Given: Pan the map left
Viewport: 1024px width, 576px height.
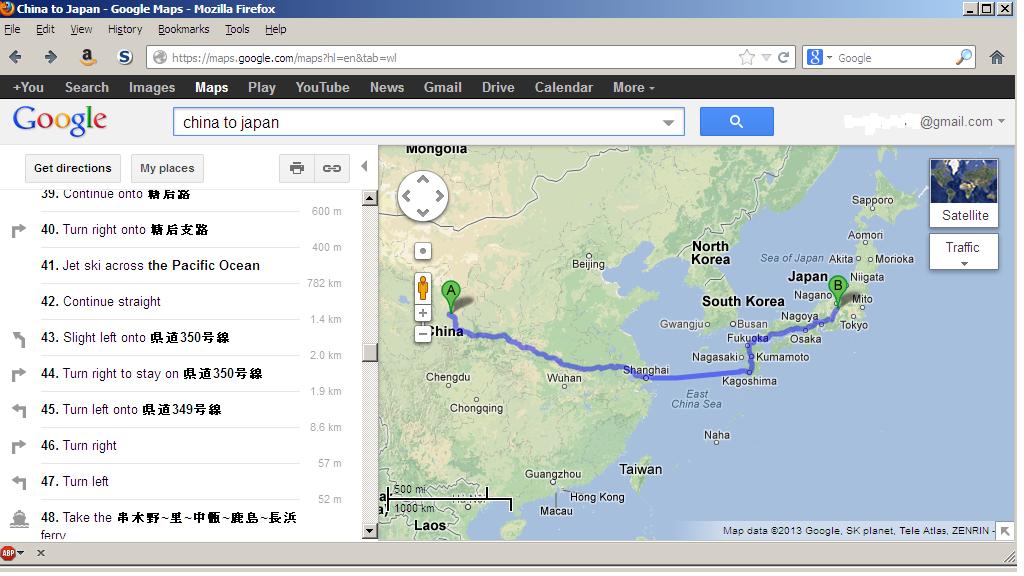Looking at the screenshot, I should (x=406, y=196).
